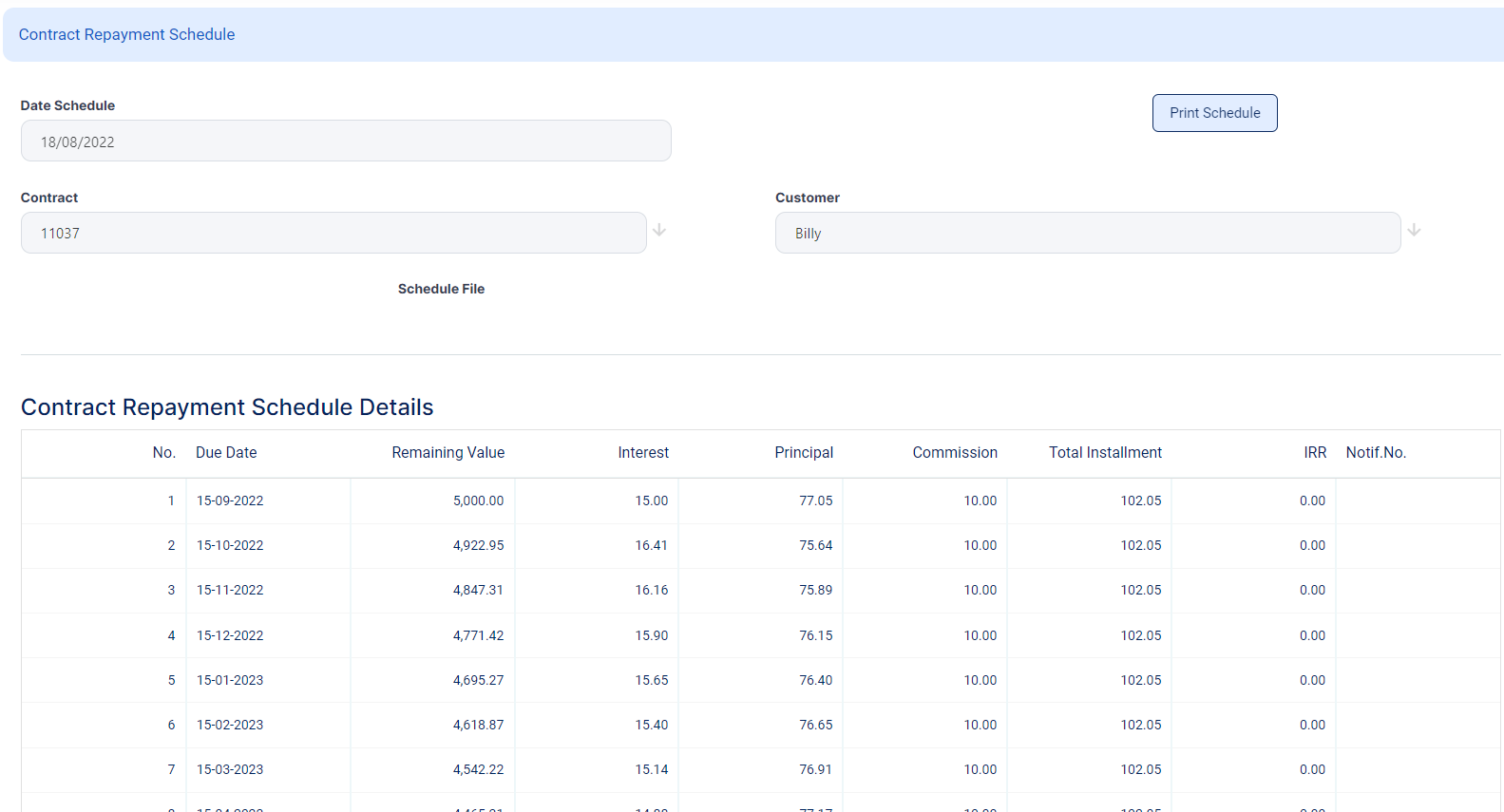1504x812 pixels.
Task: Click the principal amount 76.91 cell
Action: (x=815, y=770)
